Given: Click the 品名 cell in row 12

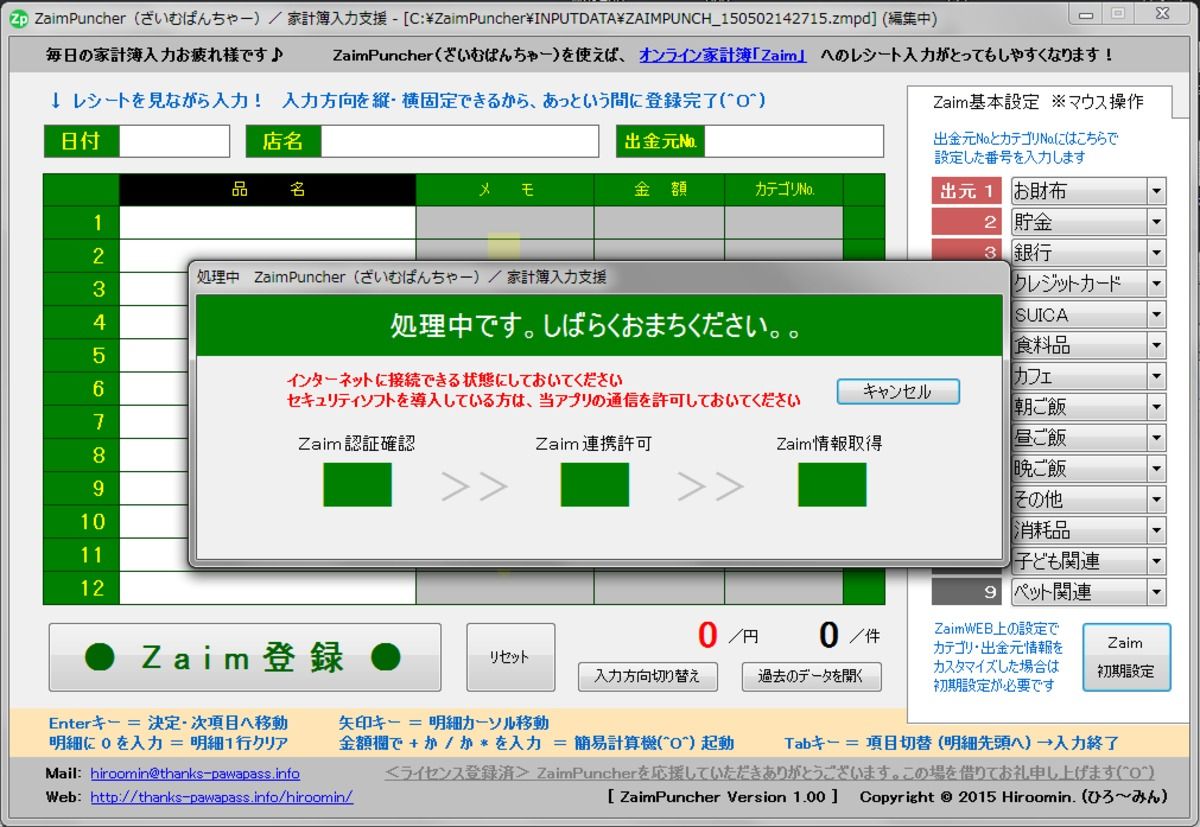Looking at the screenshot, I should pos(267,588).
